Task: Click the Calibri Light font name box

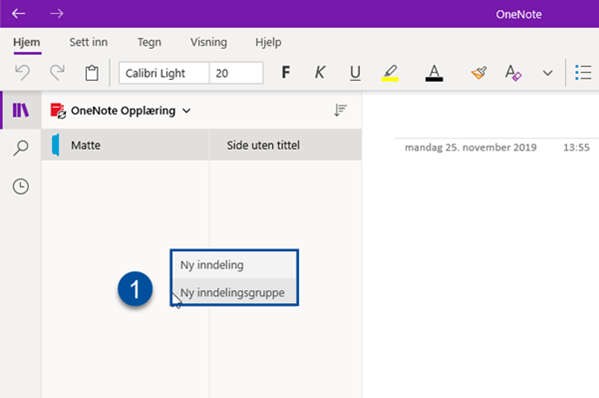Action: (x=164, y=73)
